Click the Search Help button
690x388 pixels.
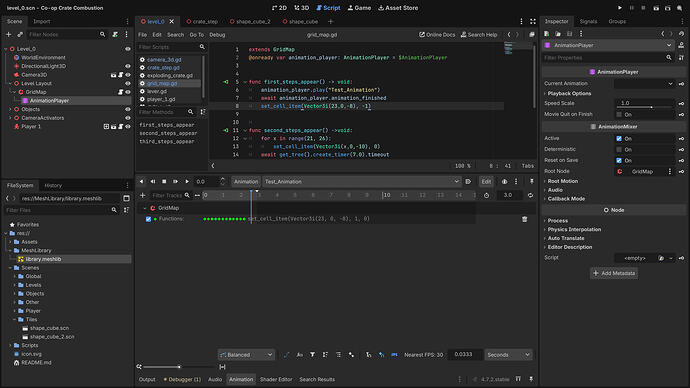click(479, 34)
